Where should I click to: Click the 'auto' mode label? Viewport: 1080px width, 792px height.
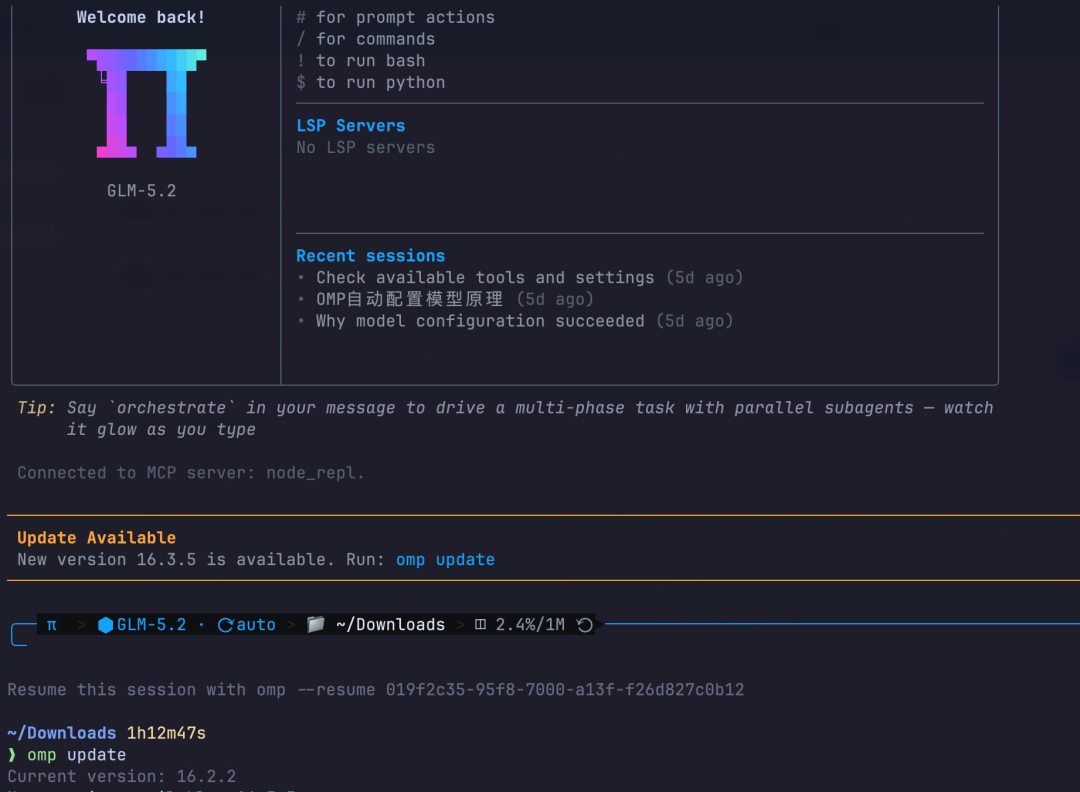256,625
